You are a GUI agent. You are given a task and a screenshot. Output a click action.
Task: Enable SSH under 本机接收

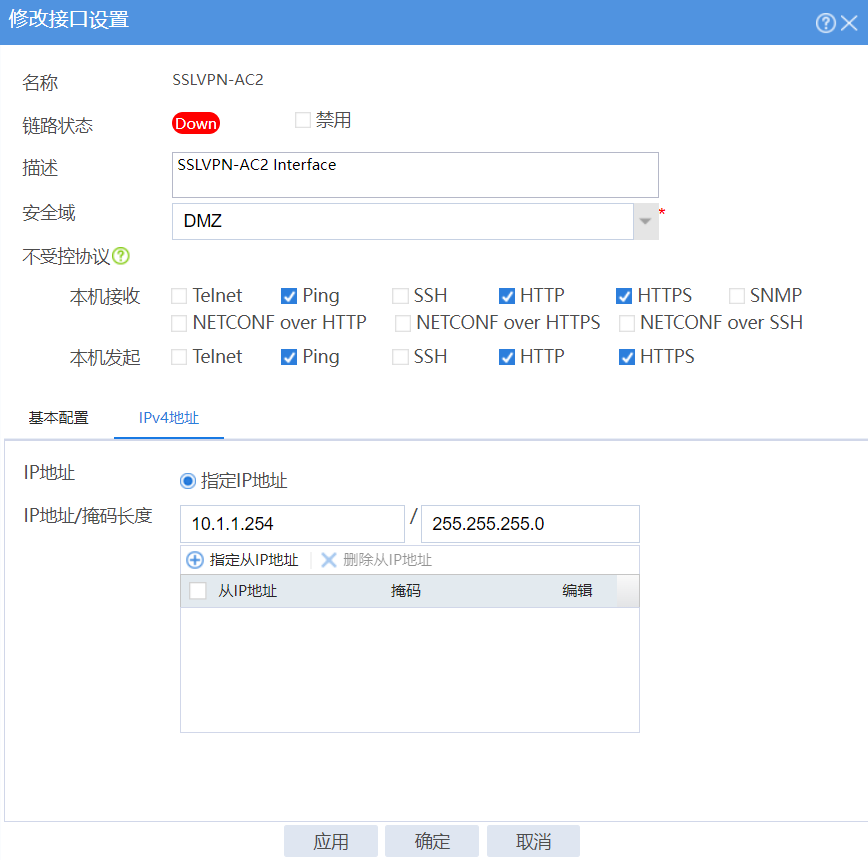[x=400, y=296]
